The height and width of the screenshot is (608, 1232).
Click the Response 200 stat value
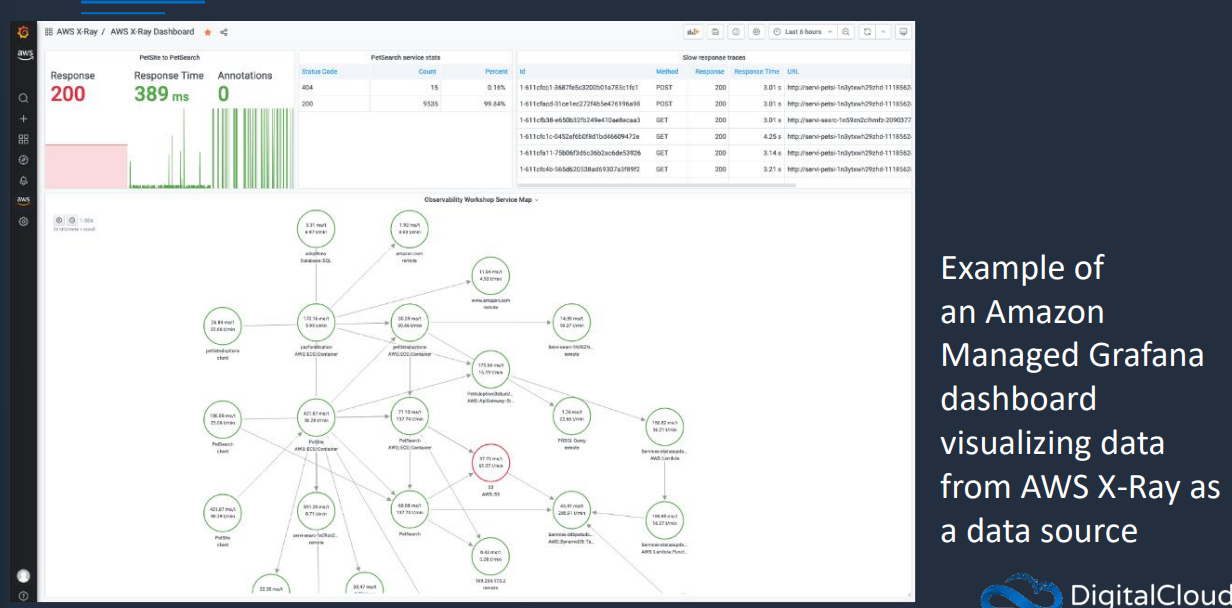68,94
